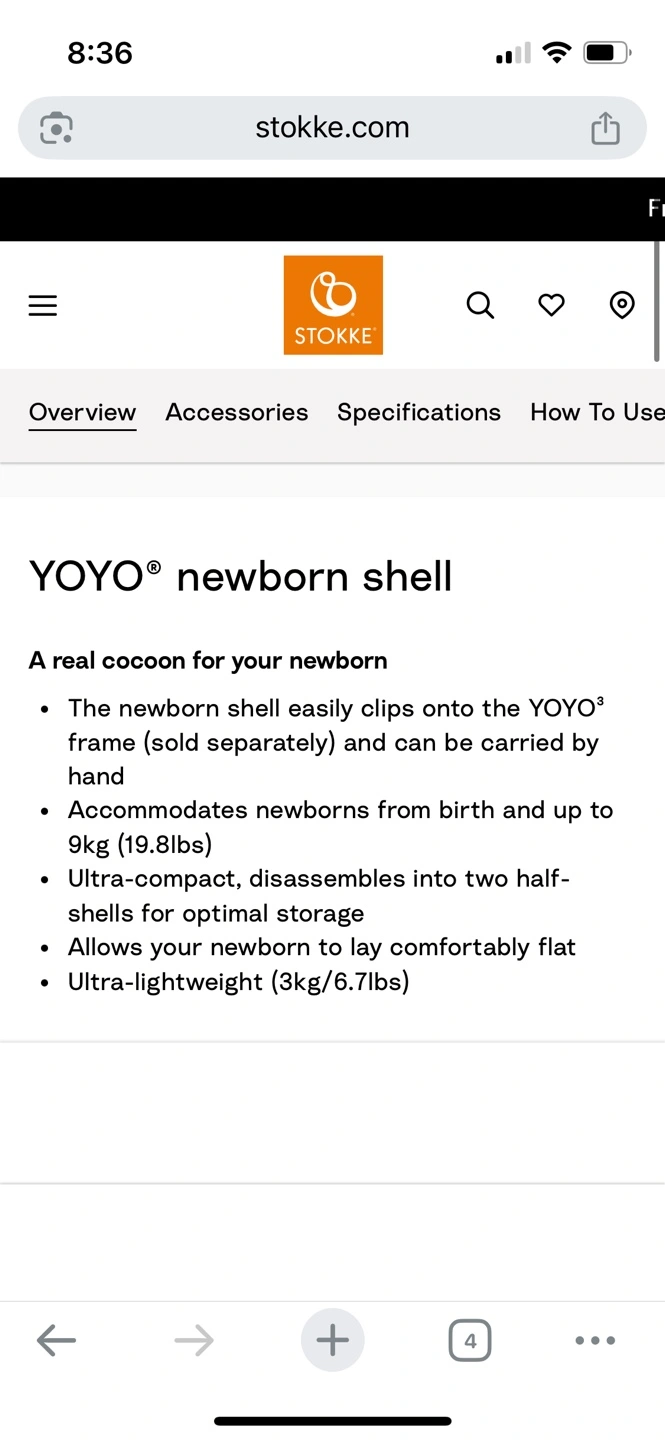Tap the camera lens icon in address bar

(x=56, y=128)
